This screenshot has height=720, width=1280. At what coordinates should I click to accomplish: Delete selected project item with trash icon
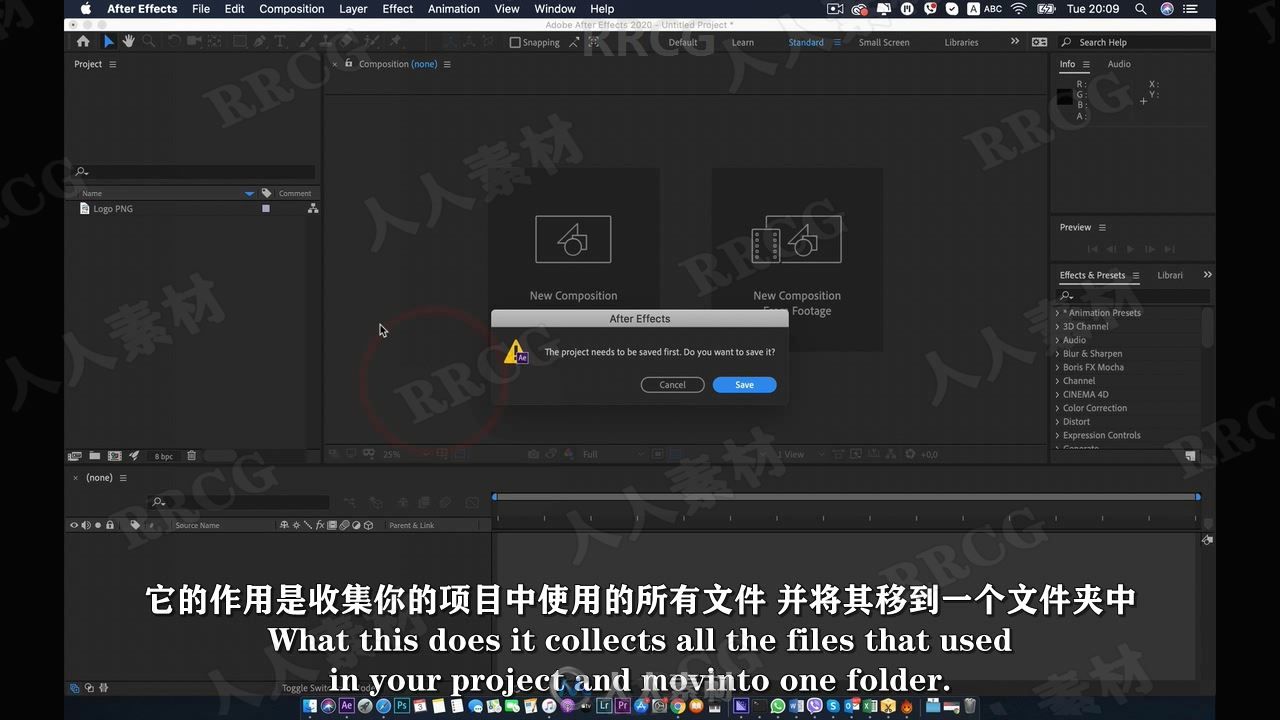coord(191,456)
